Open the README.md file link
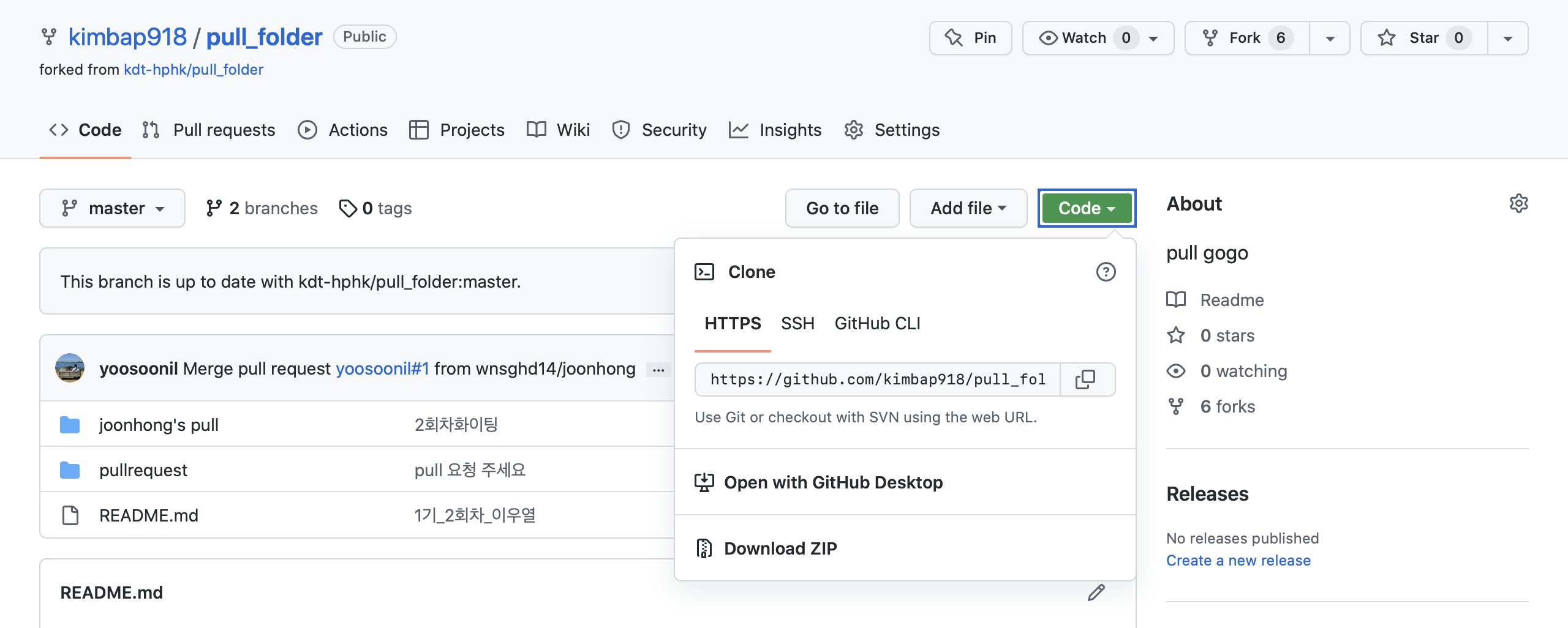1568x628 pixels. coord(149,515)
